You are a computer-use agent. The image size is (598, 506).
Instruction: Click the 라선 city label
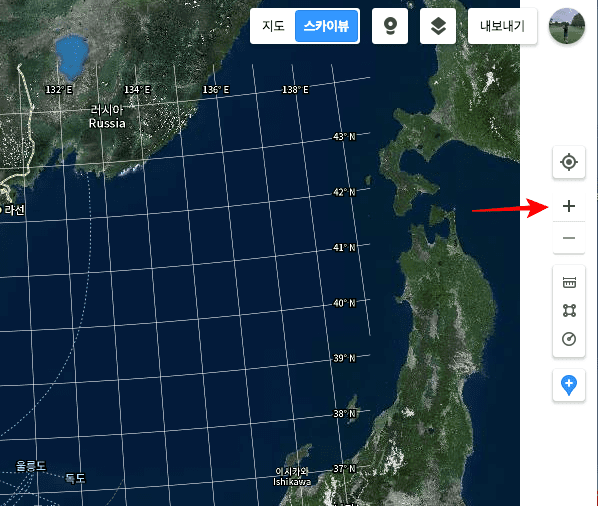pyautogui.click(x=14, y=210)
